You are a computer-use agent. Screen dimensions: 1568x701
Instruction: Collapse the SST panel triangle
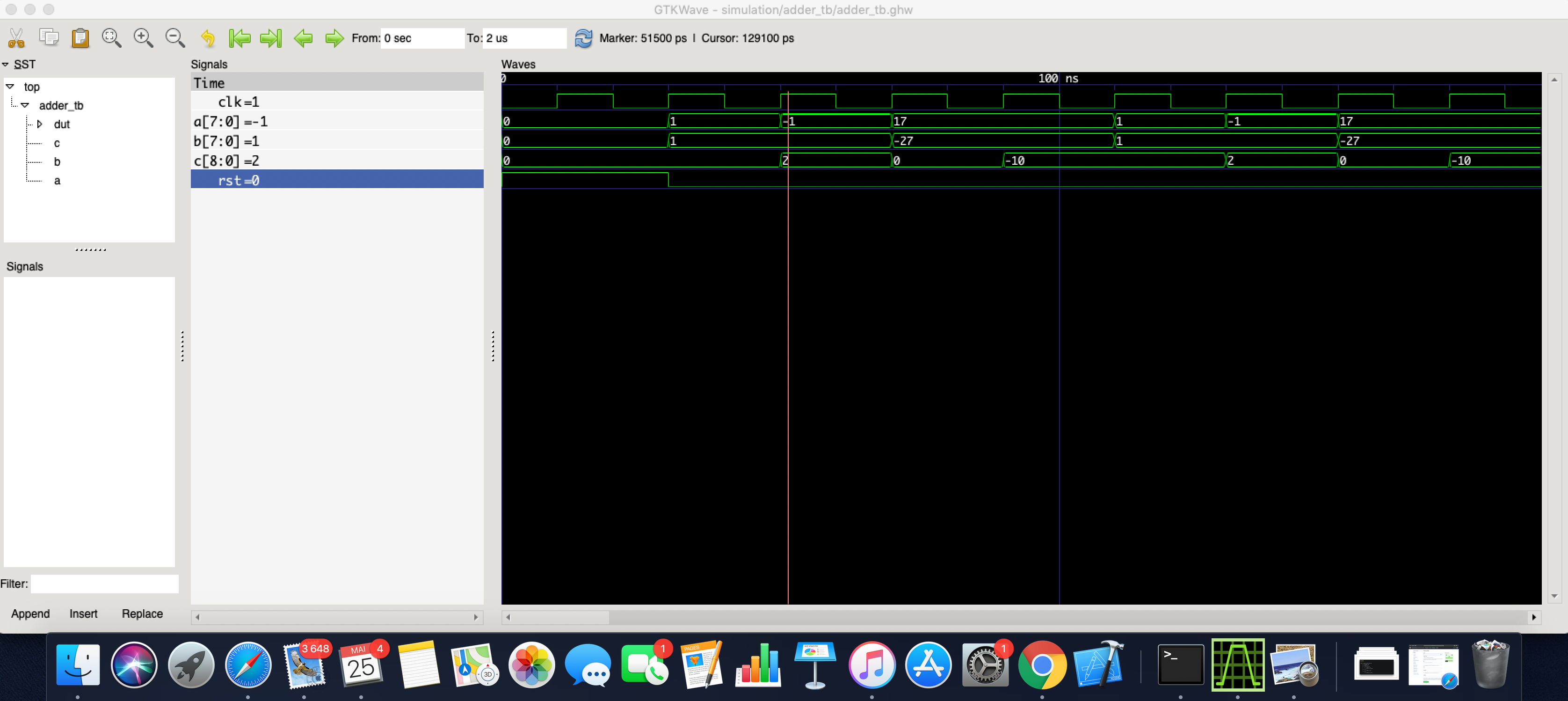(x=6, y=64)
